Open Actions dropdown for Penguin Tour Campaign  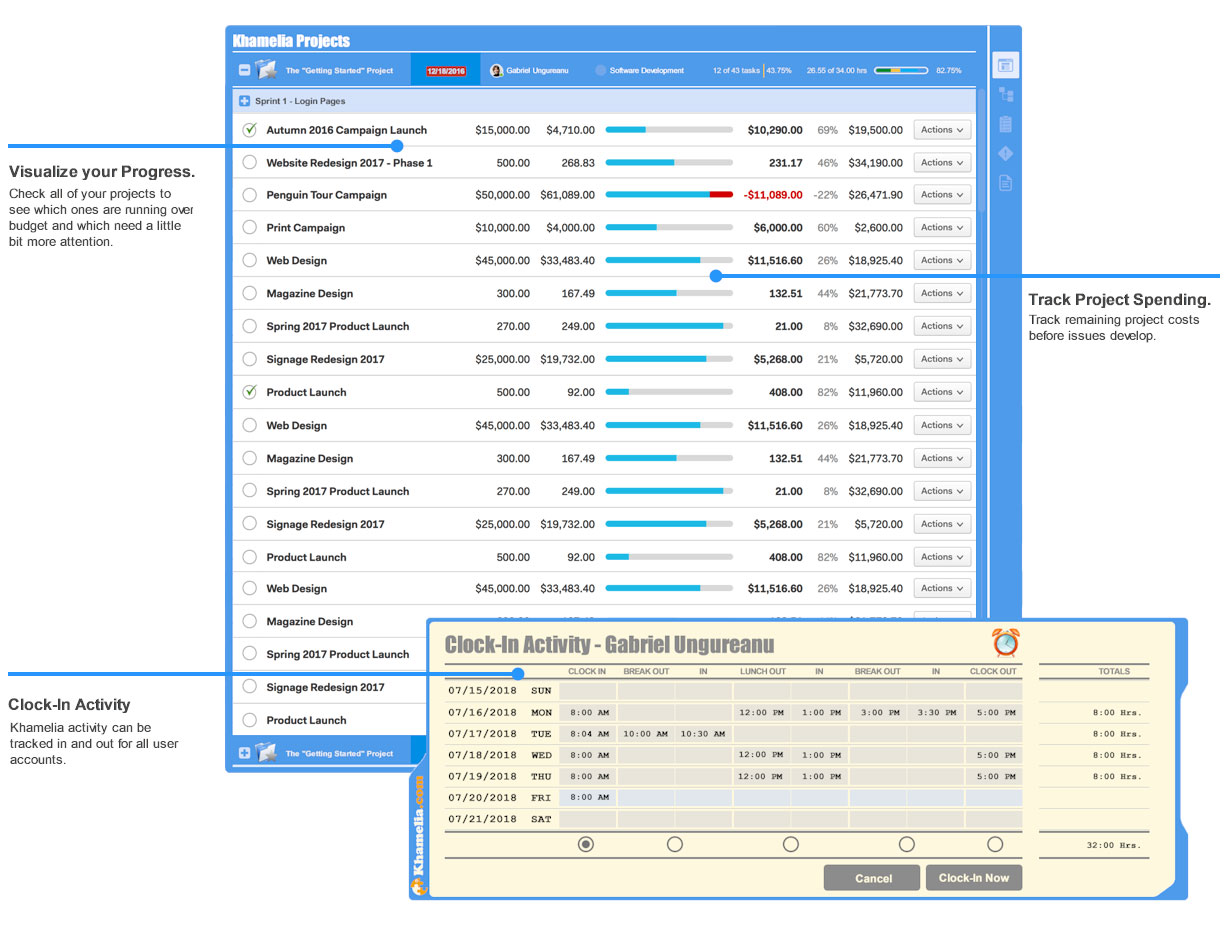[x=943, y=195]
